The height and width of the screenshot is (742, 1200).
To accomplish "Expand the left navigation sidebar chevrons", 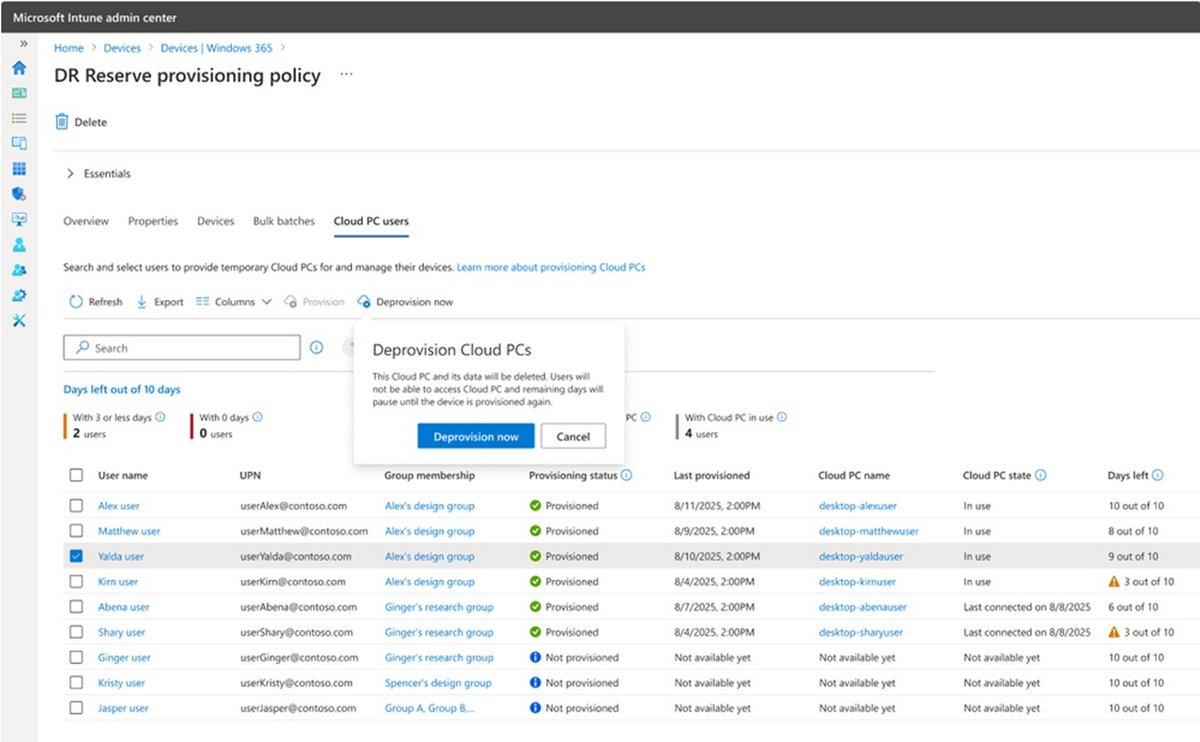I will [24, 45].
